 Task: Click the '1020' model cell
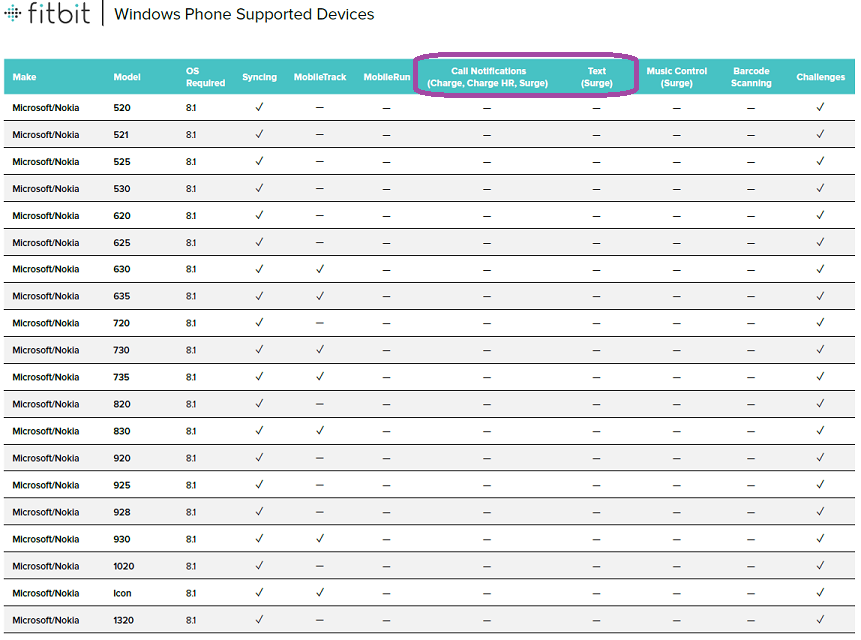[x=124, y=566]
